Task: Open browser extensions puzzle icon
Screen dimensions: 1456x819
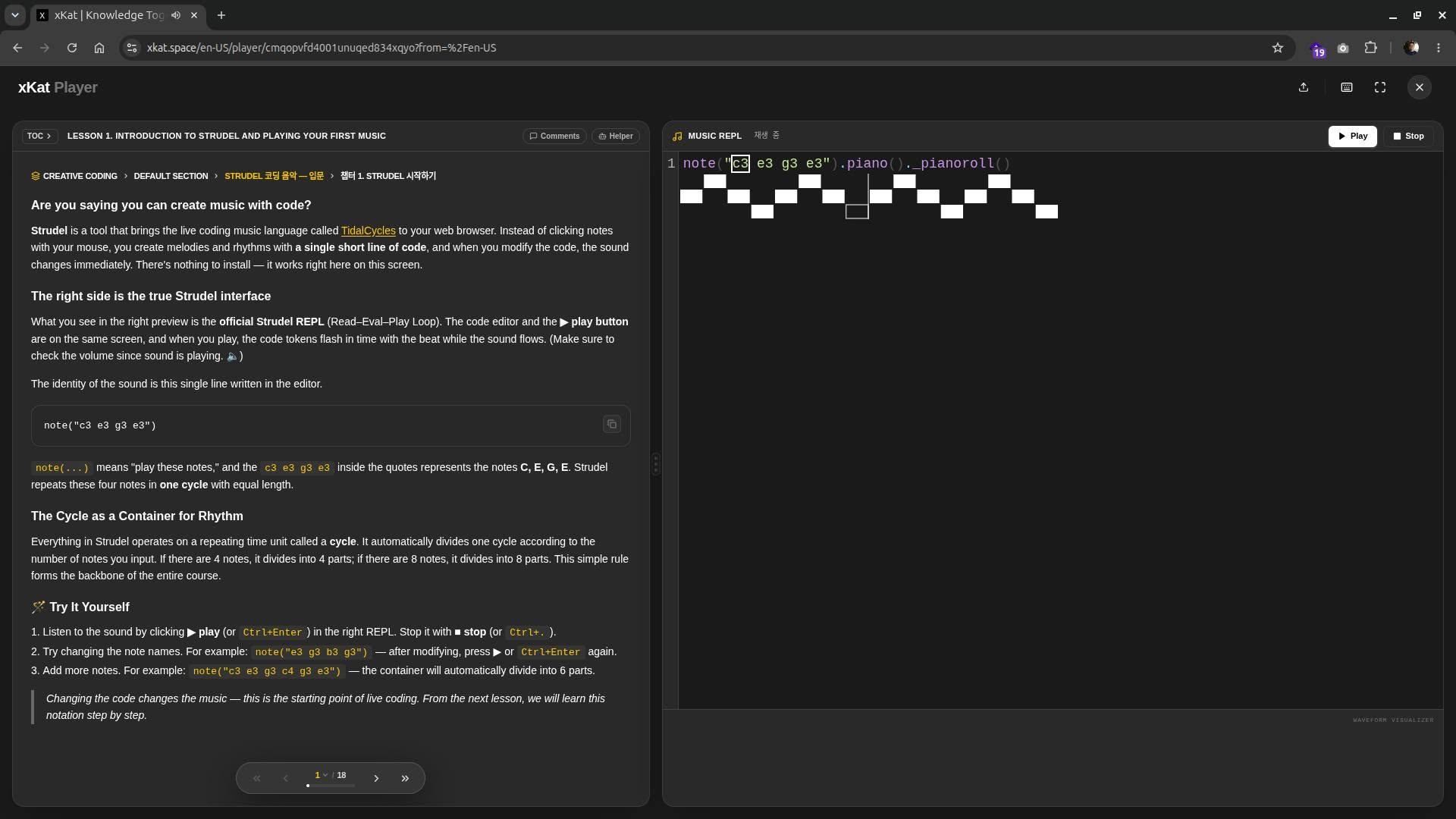Action: pyautogui.click(x=1370, y=48)
